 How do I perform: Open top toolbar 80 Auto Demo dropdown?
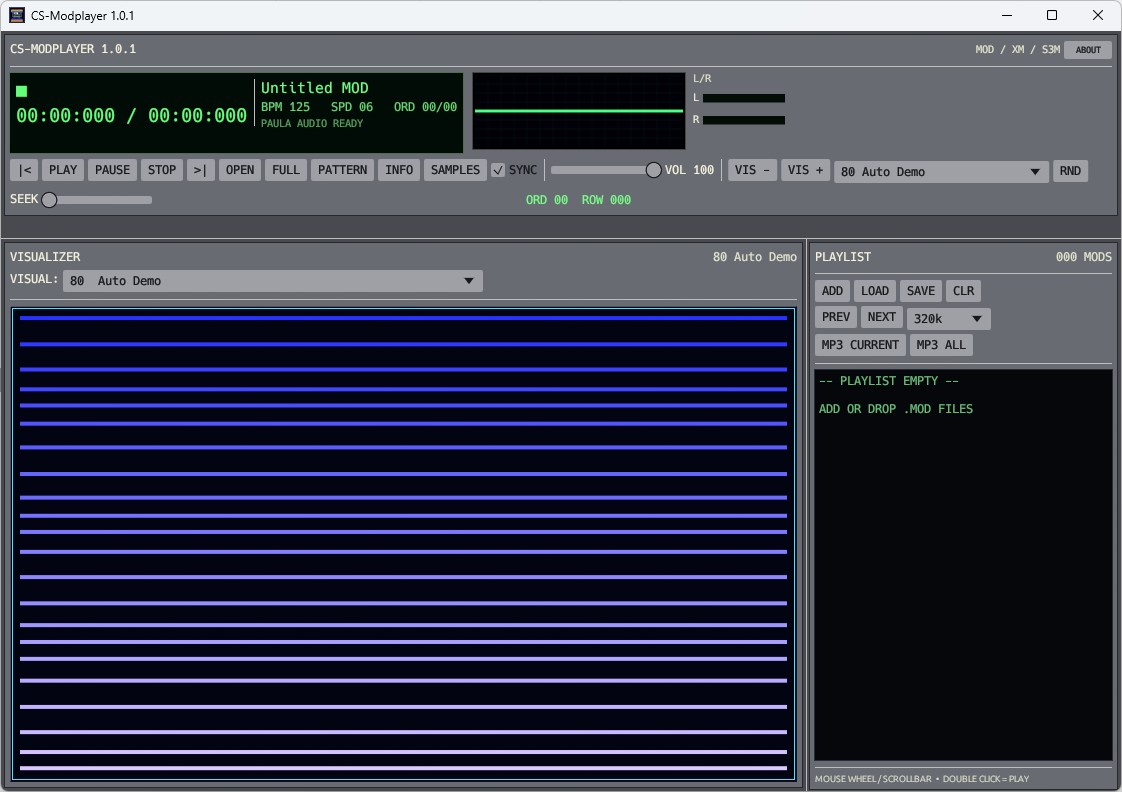pos(941,172)
